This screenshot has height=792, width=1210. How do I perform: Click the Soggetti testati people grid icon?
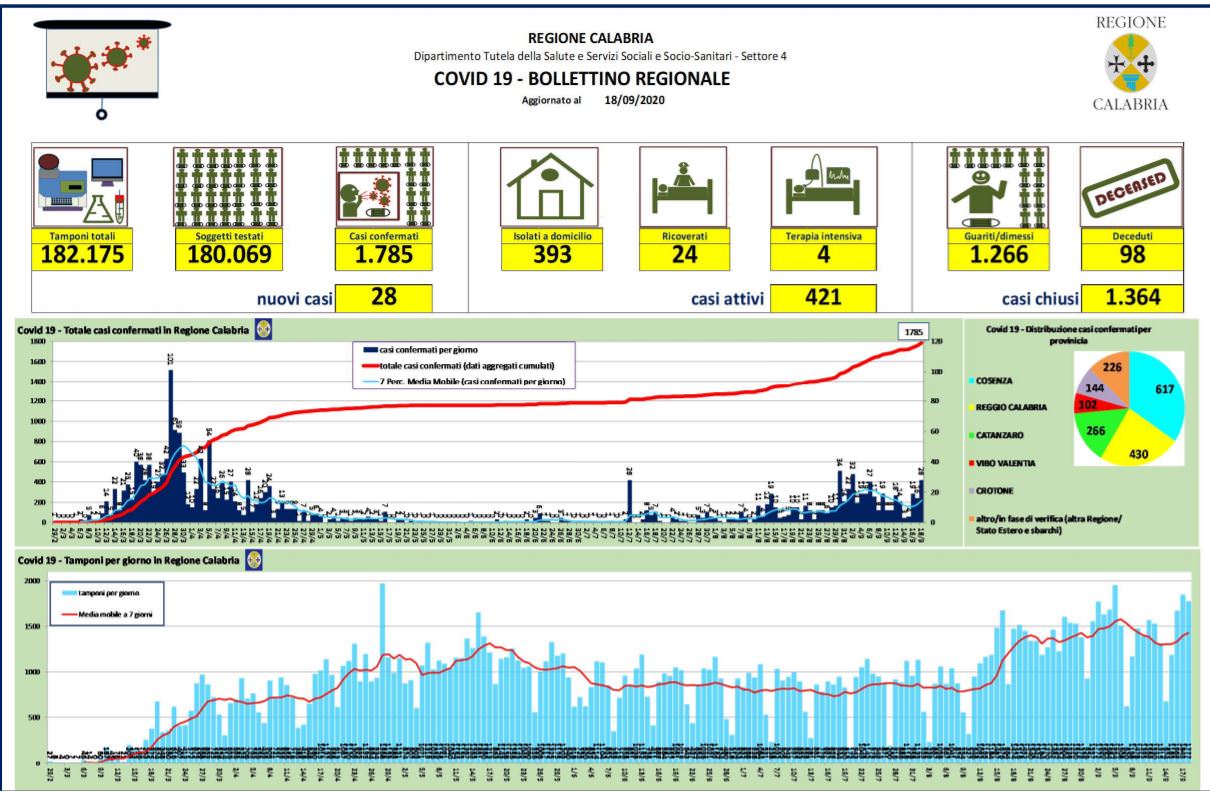point(228,188)
